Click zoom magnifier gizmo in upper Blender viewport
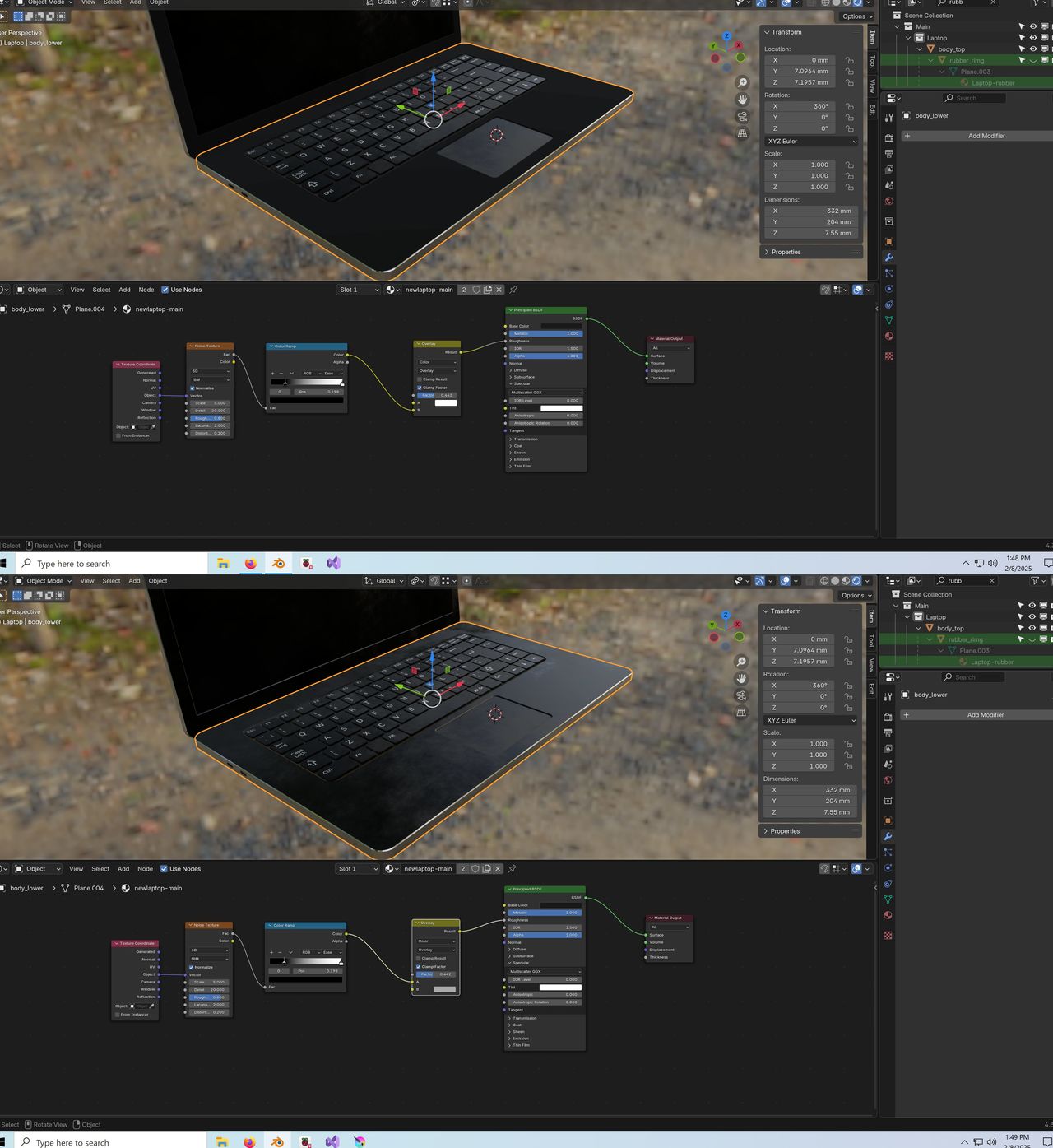The image size is (1053, 1148). [x=742, y=82]
